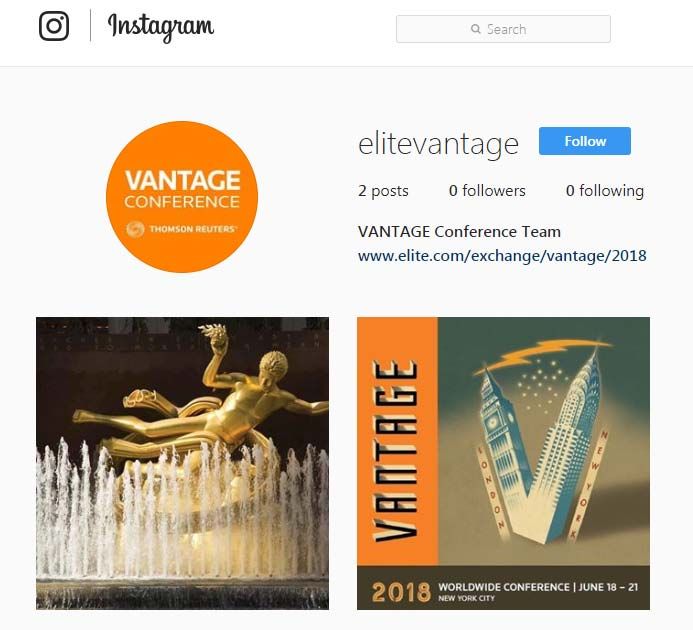Image resolution: width=693 pixels, height=630 pixels.
Task: Open the www.elite.com/exchange/vantage/2018 link
Action: coord(502,256)
